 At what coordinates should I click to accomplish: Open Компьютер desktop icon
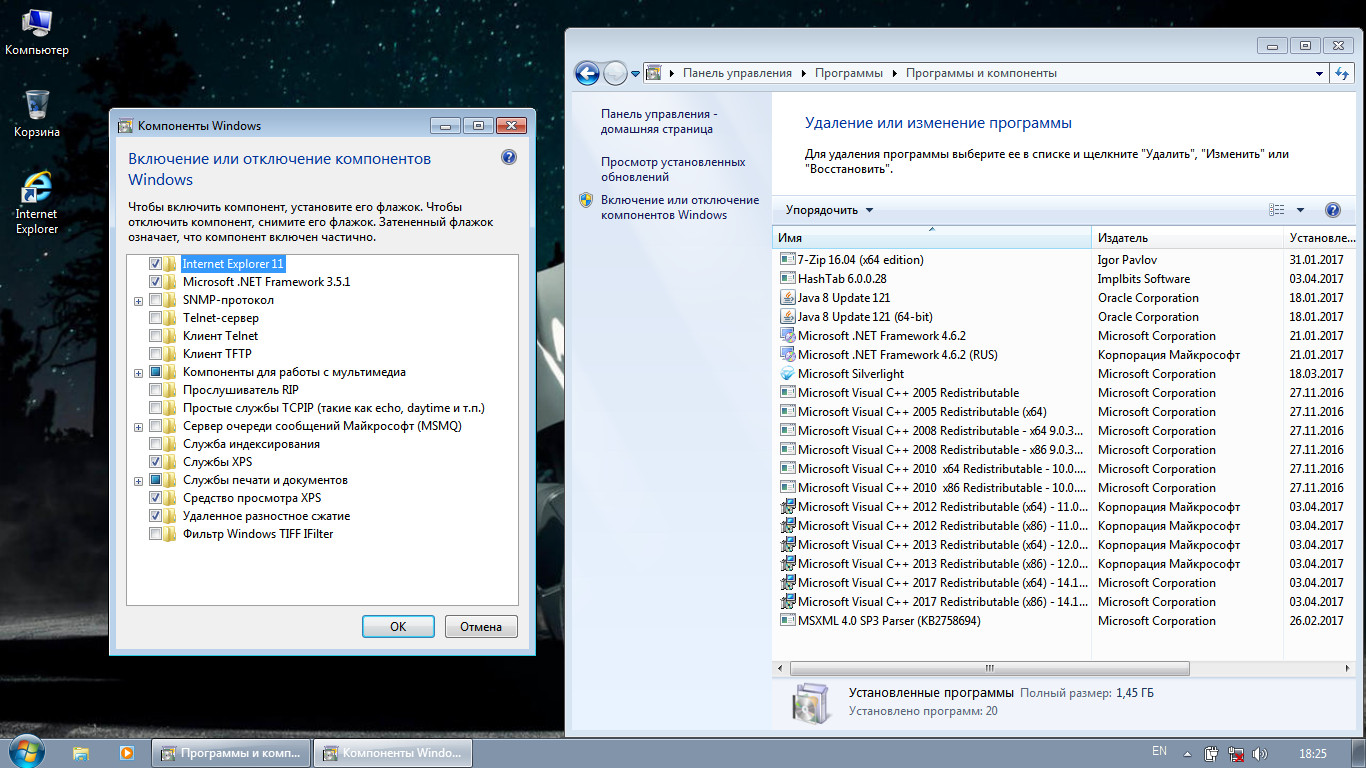(37, 31)
